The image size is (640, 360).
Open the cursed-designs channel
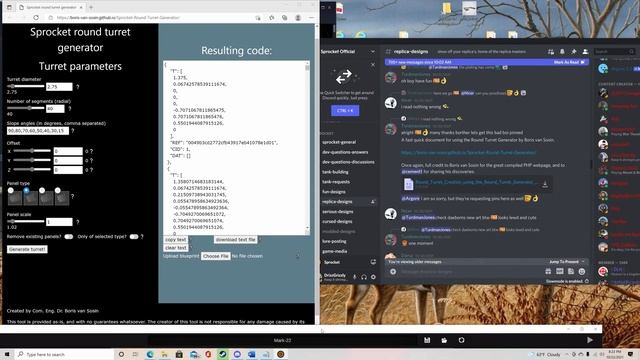pyautogui.click(x=337, y=222)
